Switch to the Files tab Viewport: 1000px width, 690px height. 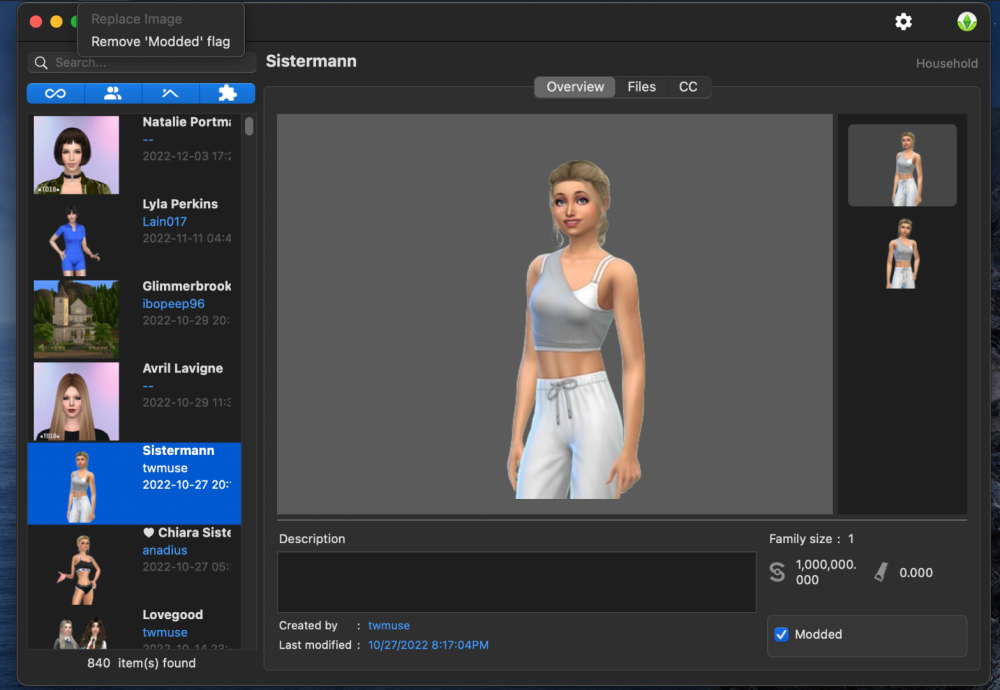pos(642,87)
